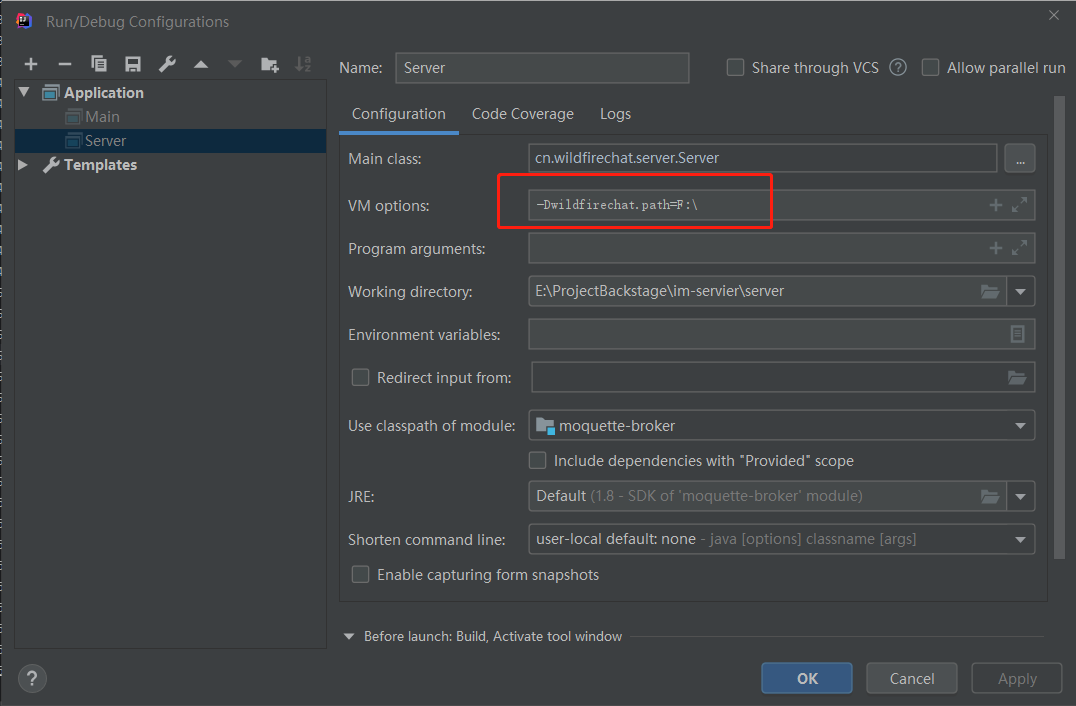The image size is (1076, 706).
Task: Collapse the Before launch section
Action: 350,636
